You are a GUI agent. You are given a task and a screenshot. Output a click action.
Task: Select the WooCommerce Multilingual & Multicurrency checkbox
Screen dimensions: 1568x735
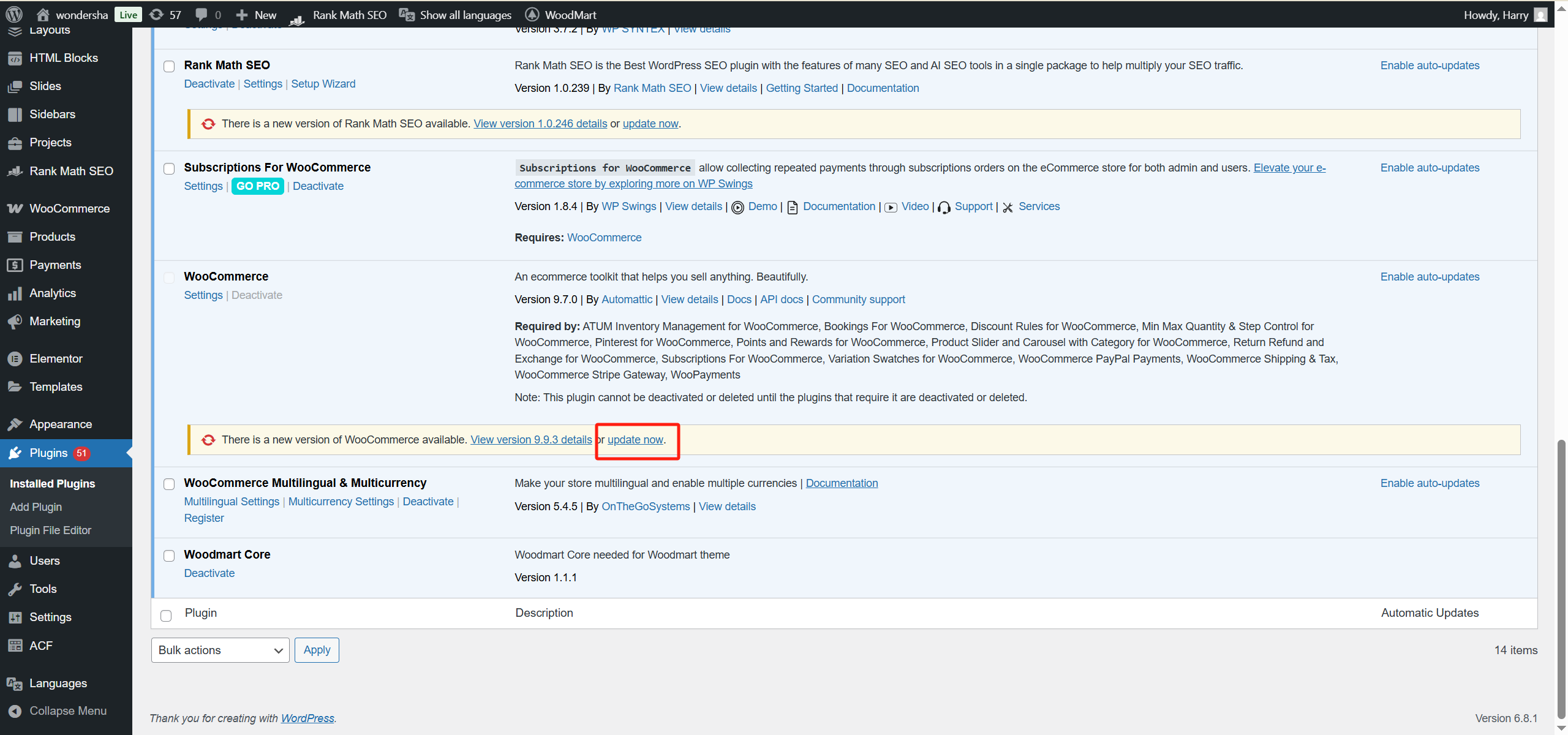click(x=169, y=484)
